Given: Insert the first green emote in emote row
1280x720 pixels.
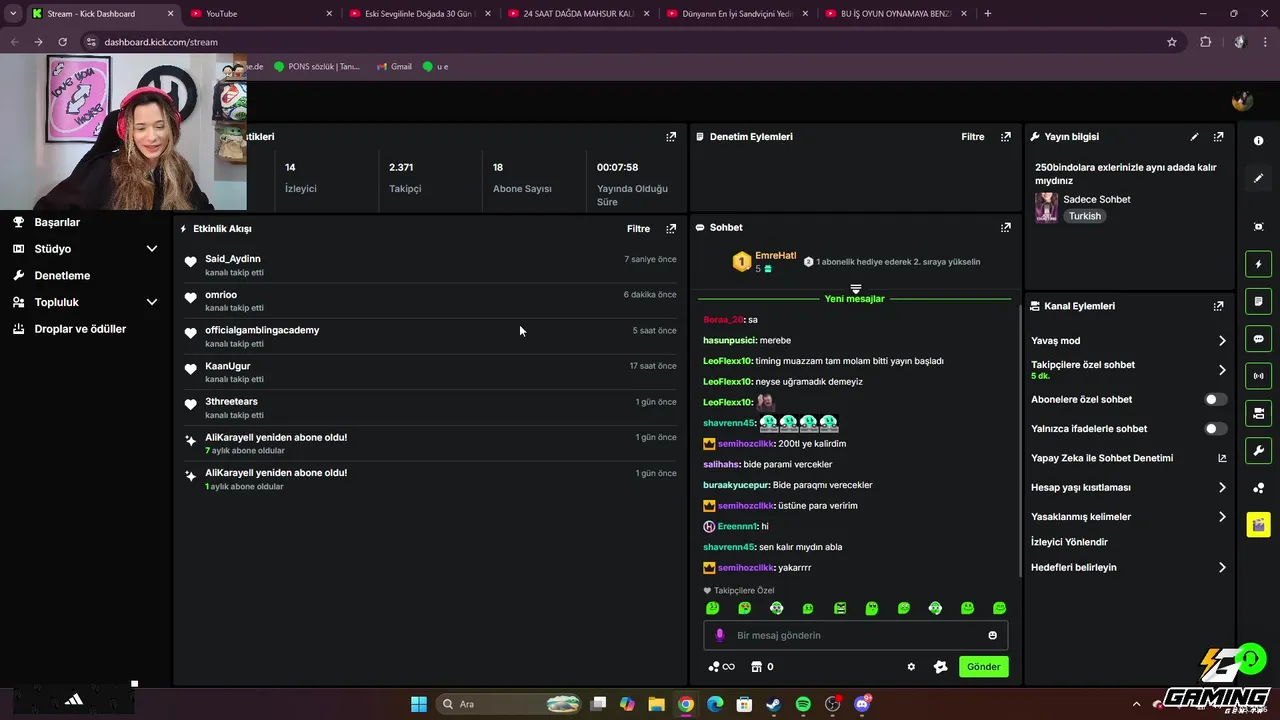Looking at the screenshot, I should (x=712, y=608).
